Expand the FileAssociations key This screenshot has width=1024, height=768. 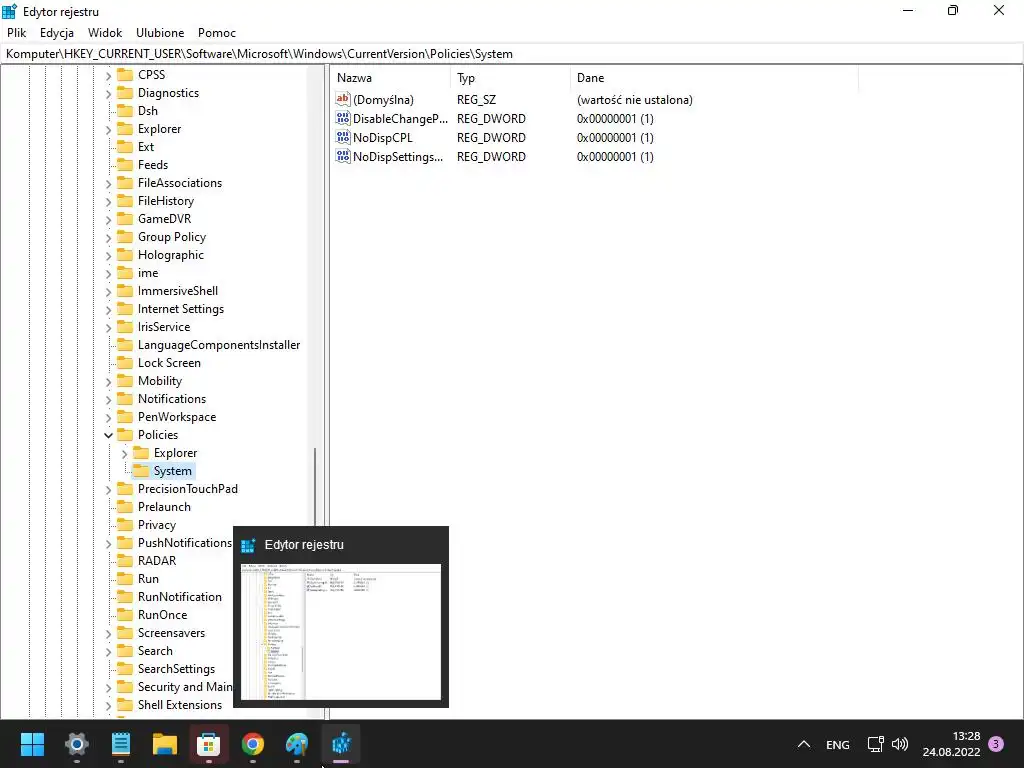click(108, 184)
